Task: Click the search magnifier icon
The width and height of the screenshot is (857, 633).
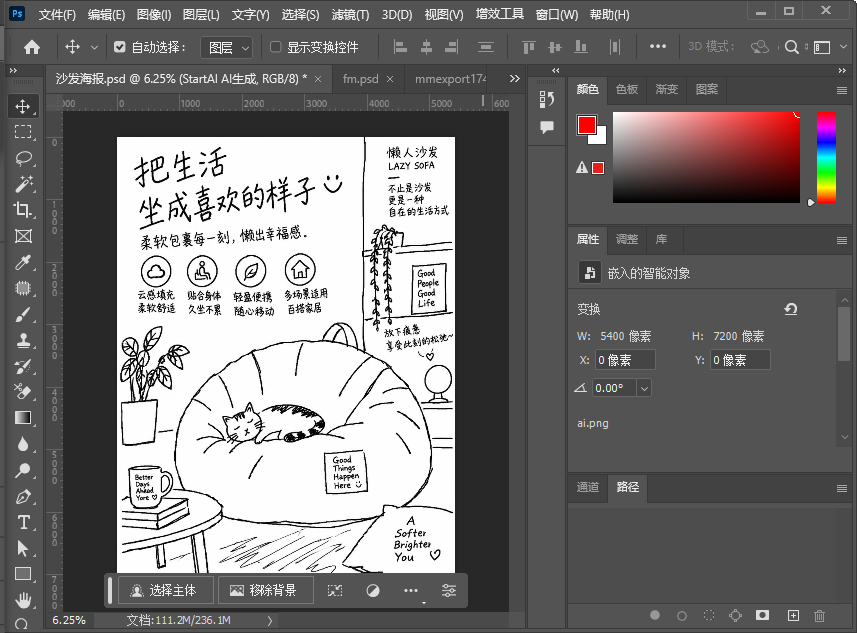Action: point(791,48)
